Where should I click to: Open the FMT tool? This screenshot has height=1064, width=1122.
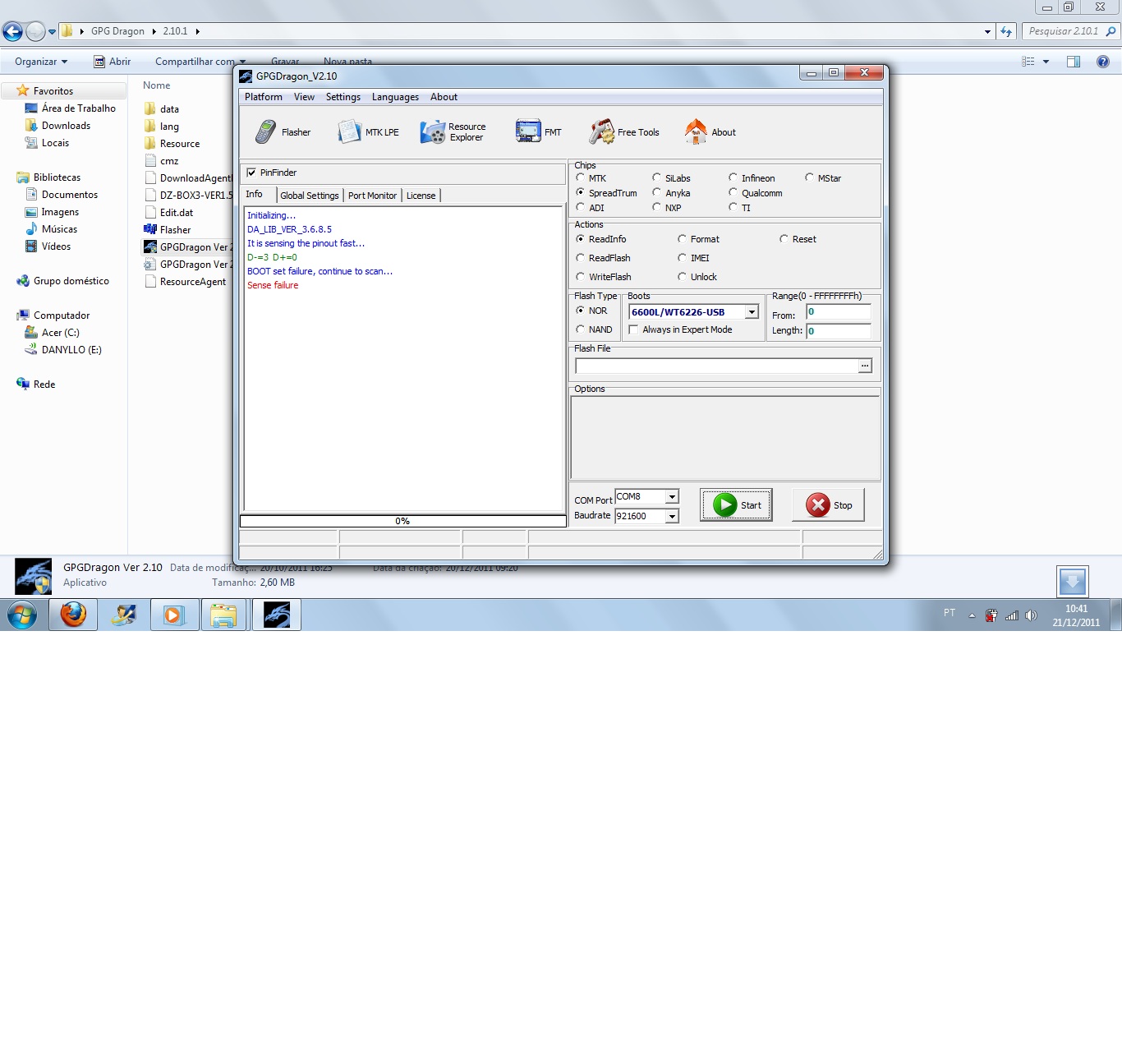click(x=539, y=131)
